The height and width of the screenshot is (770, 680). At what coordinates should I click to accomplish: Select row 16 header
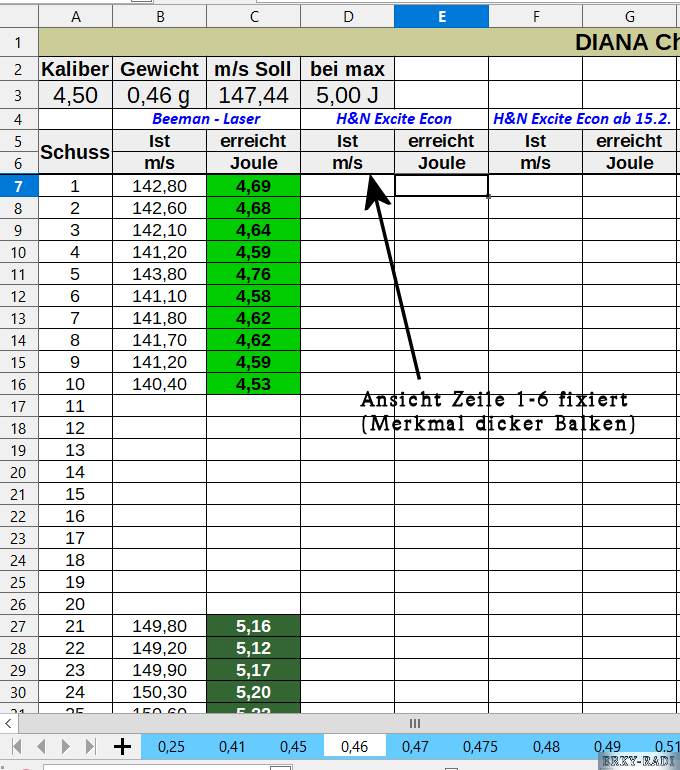coord(19,384)
